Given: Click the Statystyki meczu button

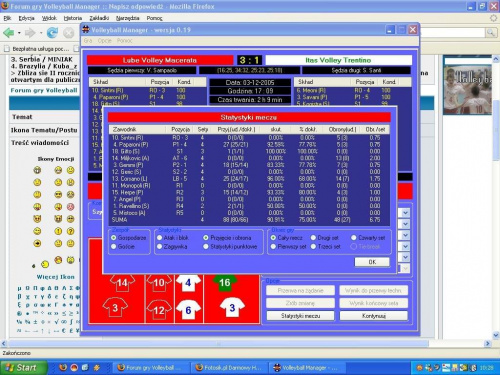Looking at the screenshot, I should pyautogui.click(x=300, y=316).
